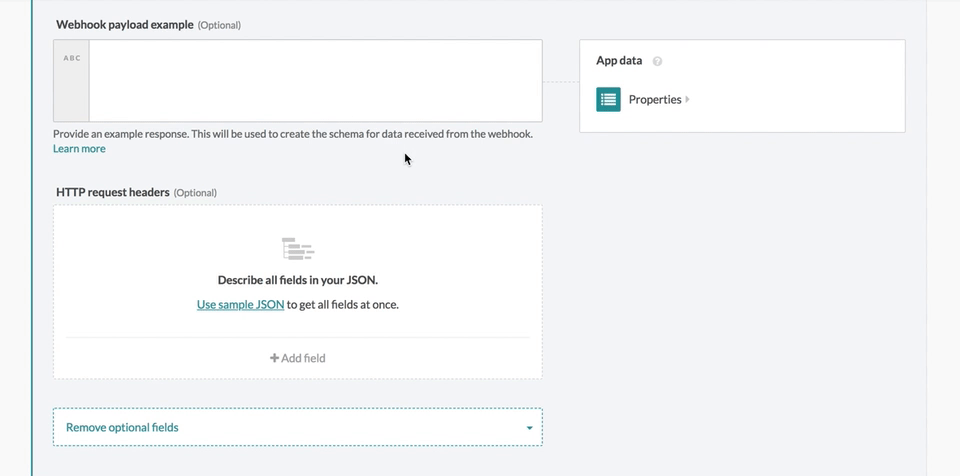Click the Provide an example response help text
This screenshot has width=960, height=476.
[x=293, y=134]
